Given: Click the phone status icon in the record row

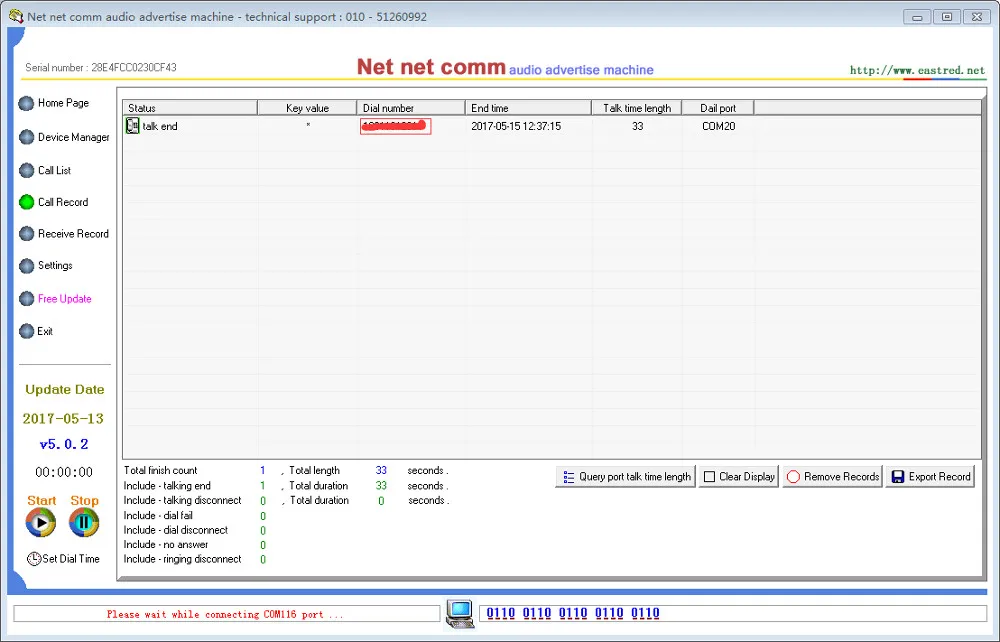Looking at the screenshot, I should point(132,126).
